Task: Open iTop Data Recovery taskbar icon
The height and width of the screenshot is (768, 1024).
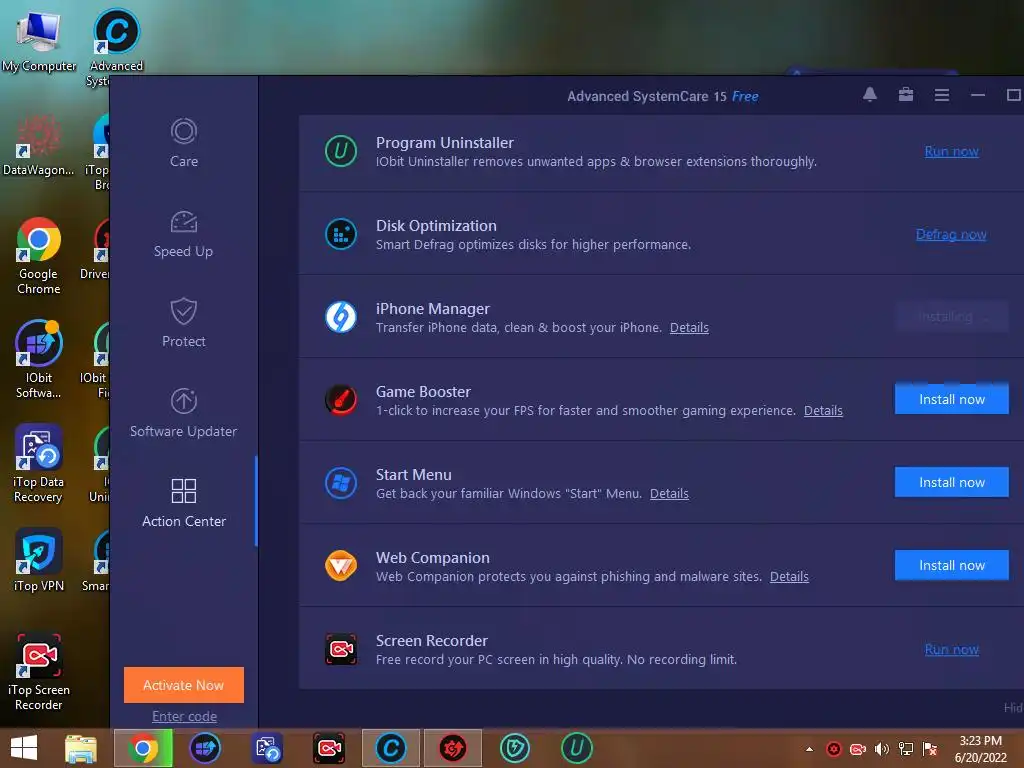Action: pyautogui.click(x=267, y=748)
